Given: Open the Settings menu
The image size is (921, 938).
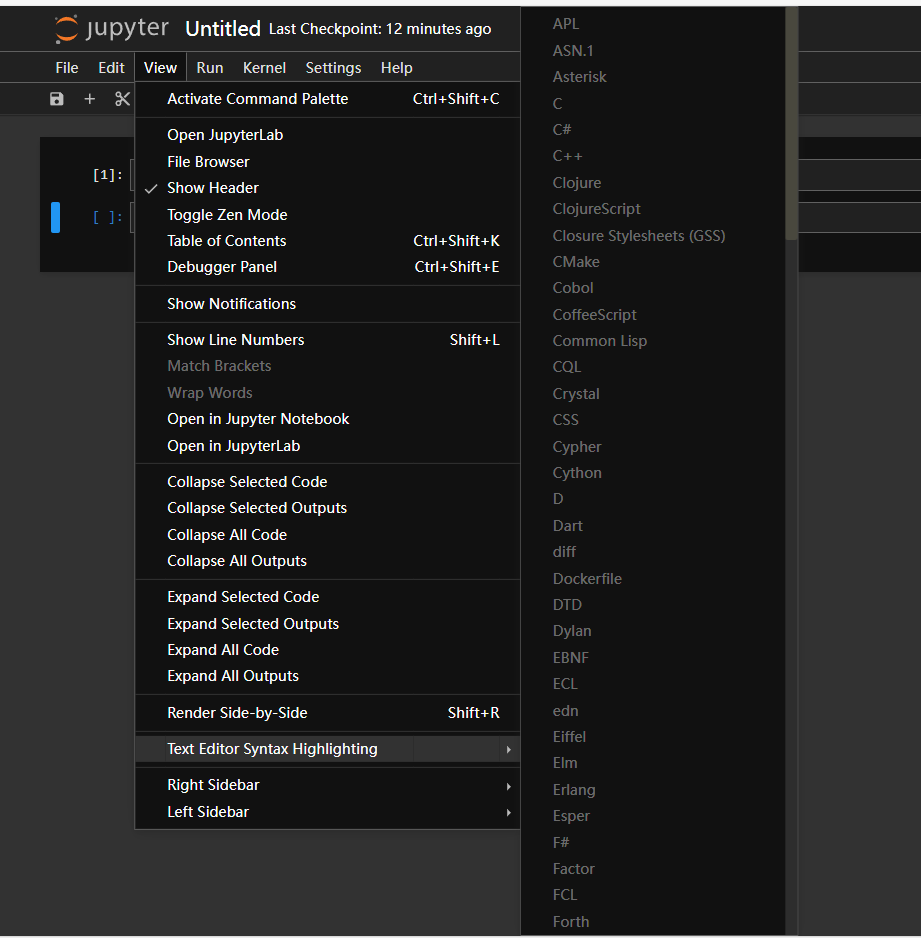Looking at the screenshot, I should coord(333,68).
